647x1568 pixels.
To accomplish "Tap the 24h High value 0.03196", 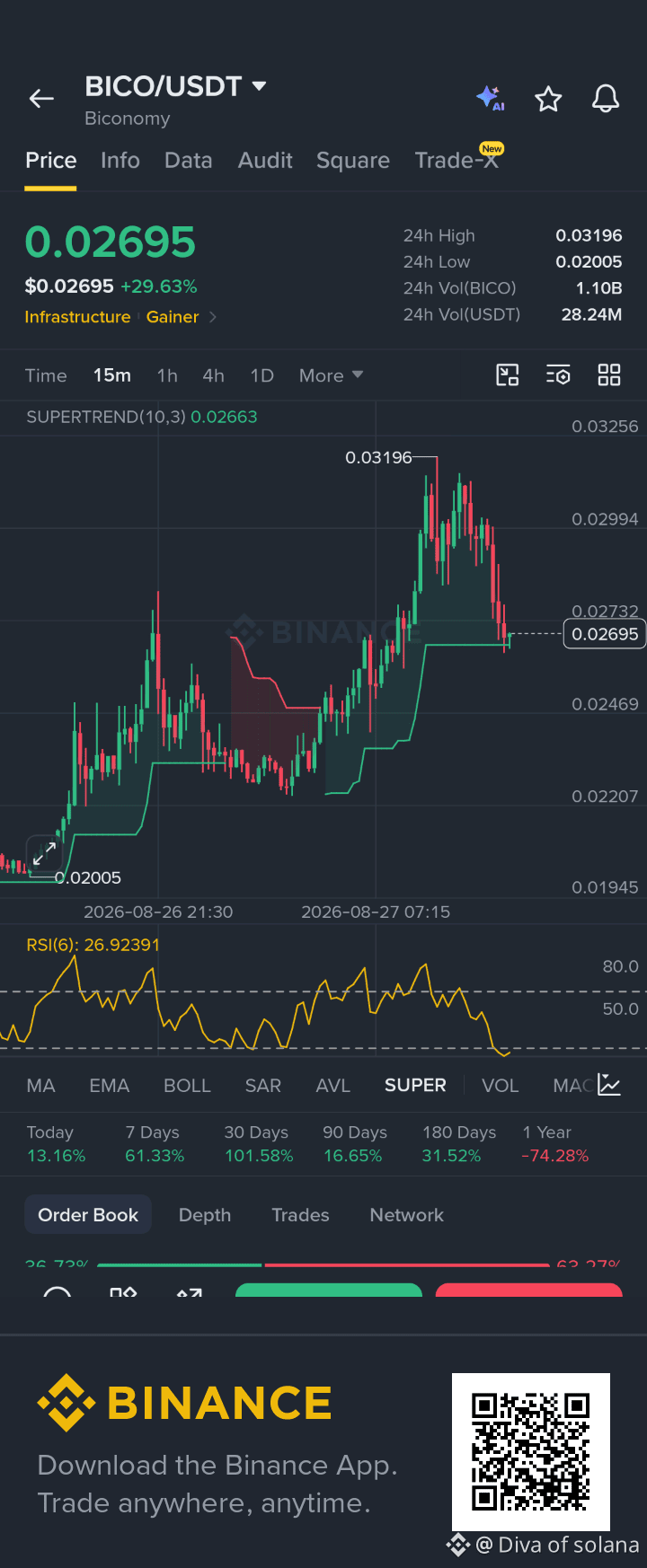I will point(589,235).
